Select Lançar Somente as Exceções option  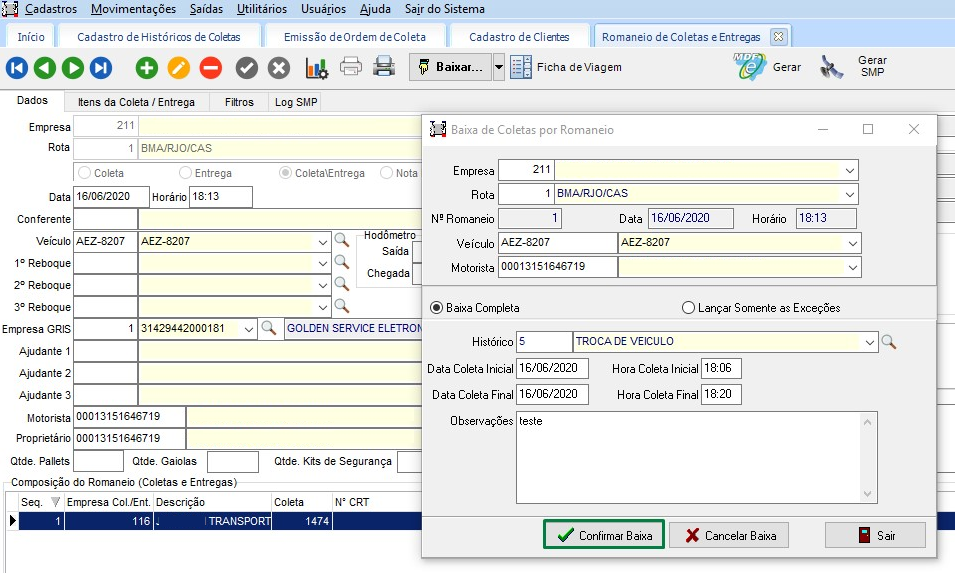(x=688, y=308)
